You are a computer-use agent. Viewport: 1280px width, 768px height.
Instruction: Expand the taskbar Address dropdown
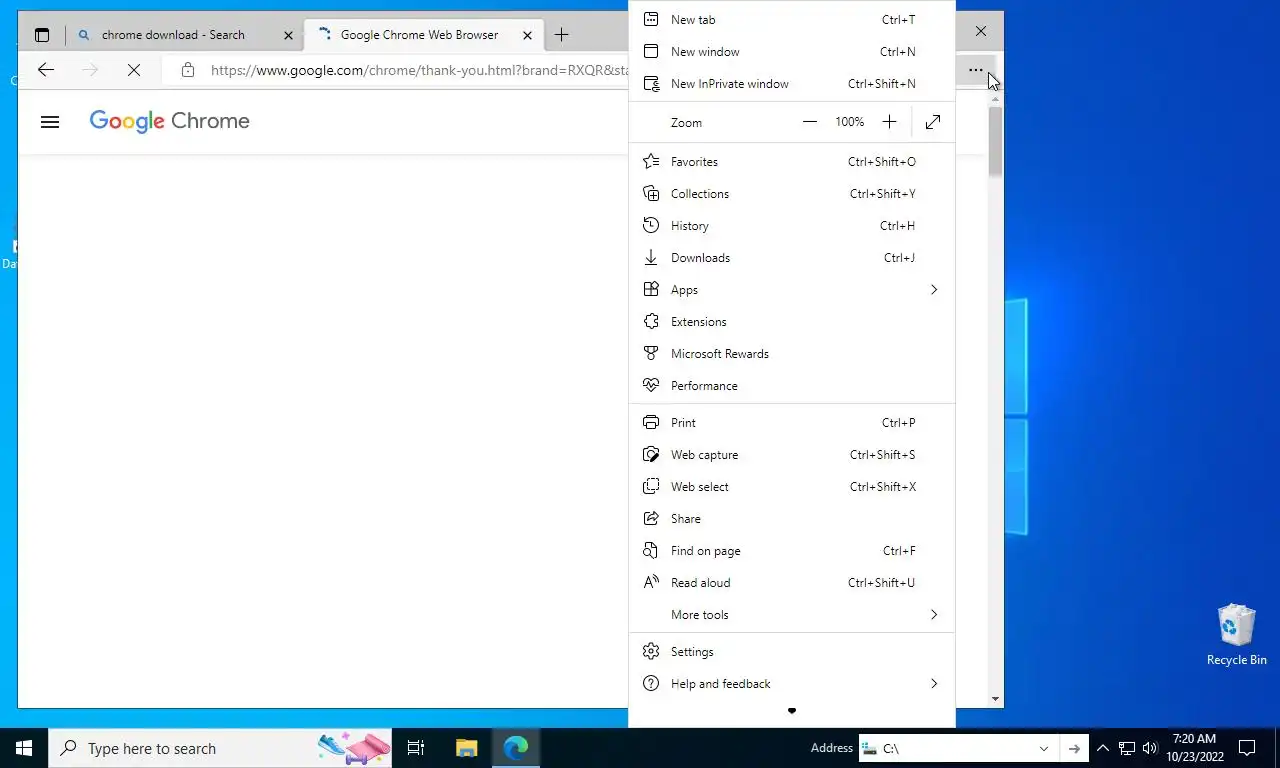click(x=1044, y=748)
